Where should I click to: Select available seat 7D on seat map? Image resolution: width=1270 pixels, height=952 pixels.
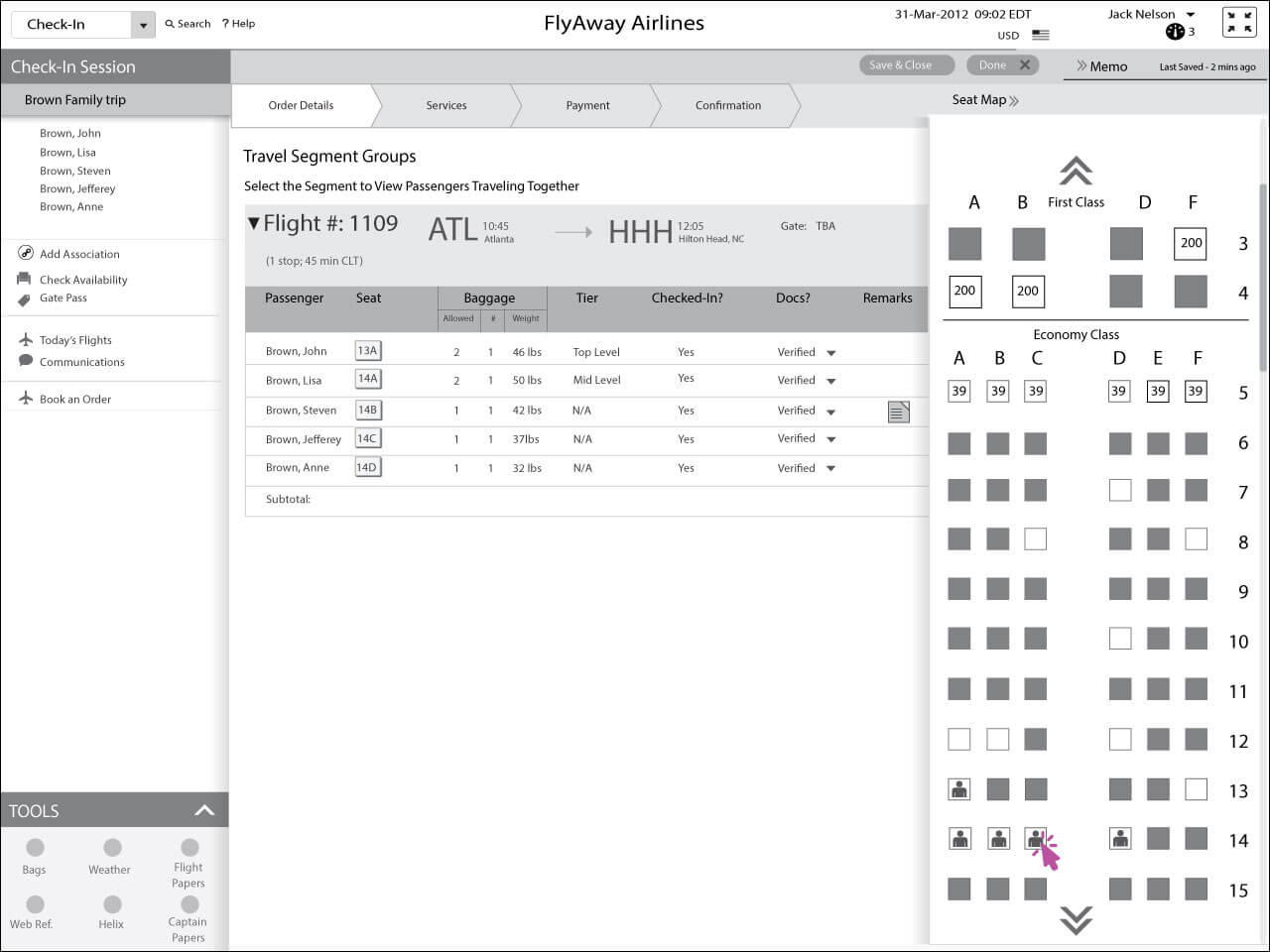pyautogui.click(x=1119, y=490)
